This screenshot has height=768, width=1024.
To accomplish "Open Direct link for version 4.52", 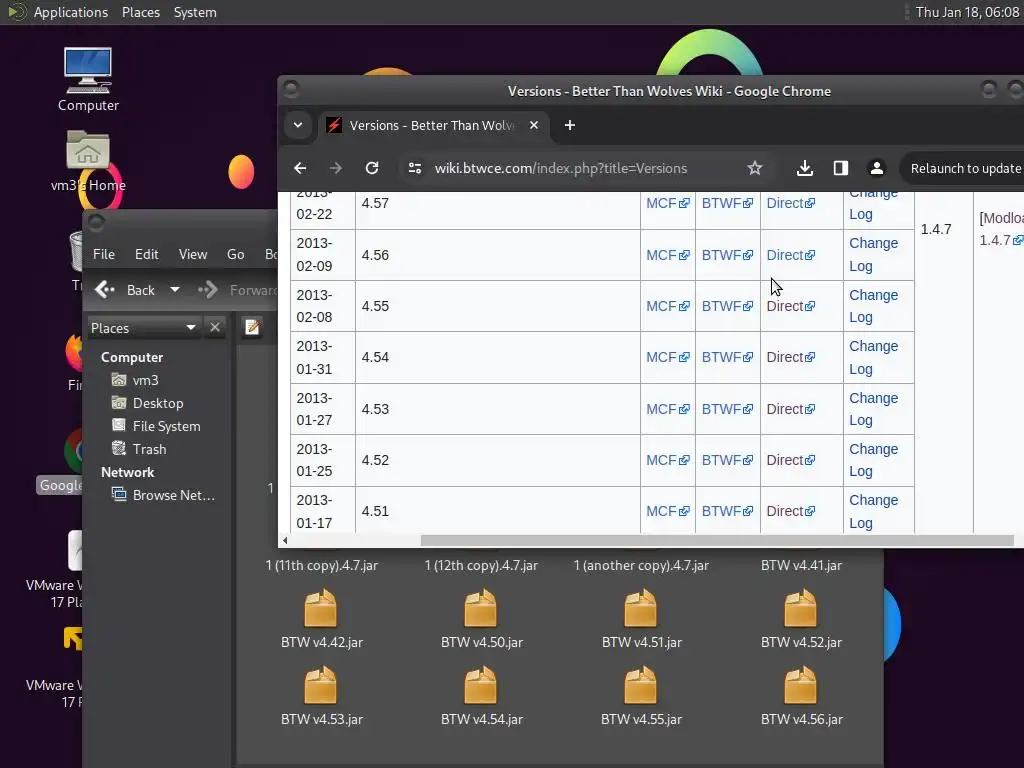I will 790,460.
